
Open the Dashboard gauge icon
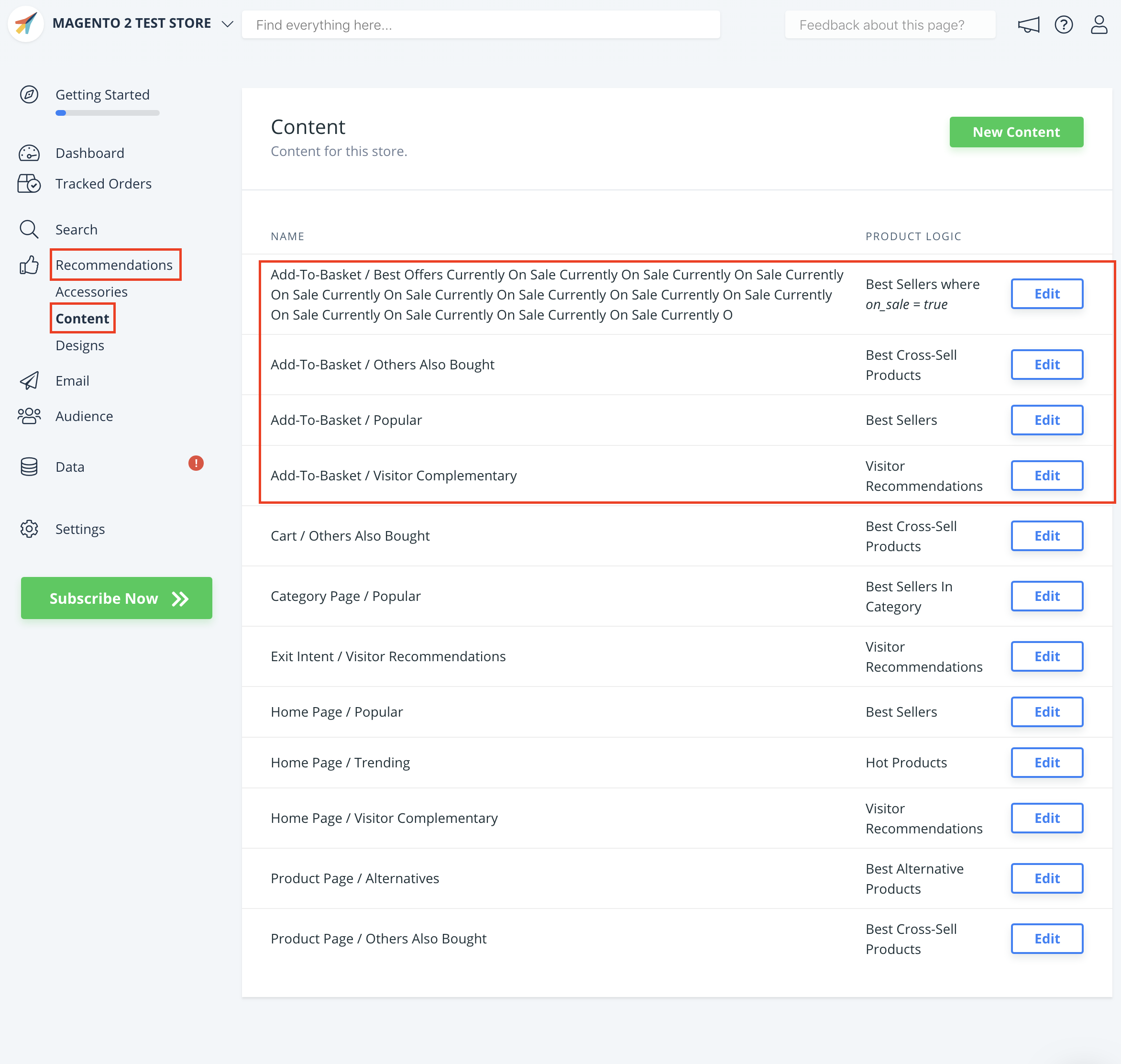[29, 153]
